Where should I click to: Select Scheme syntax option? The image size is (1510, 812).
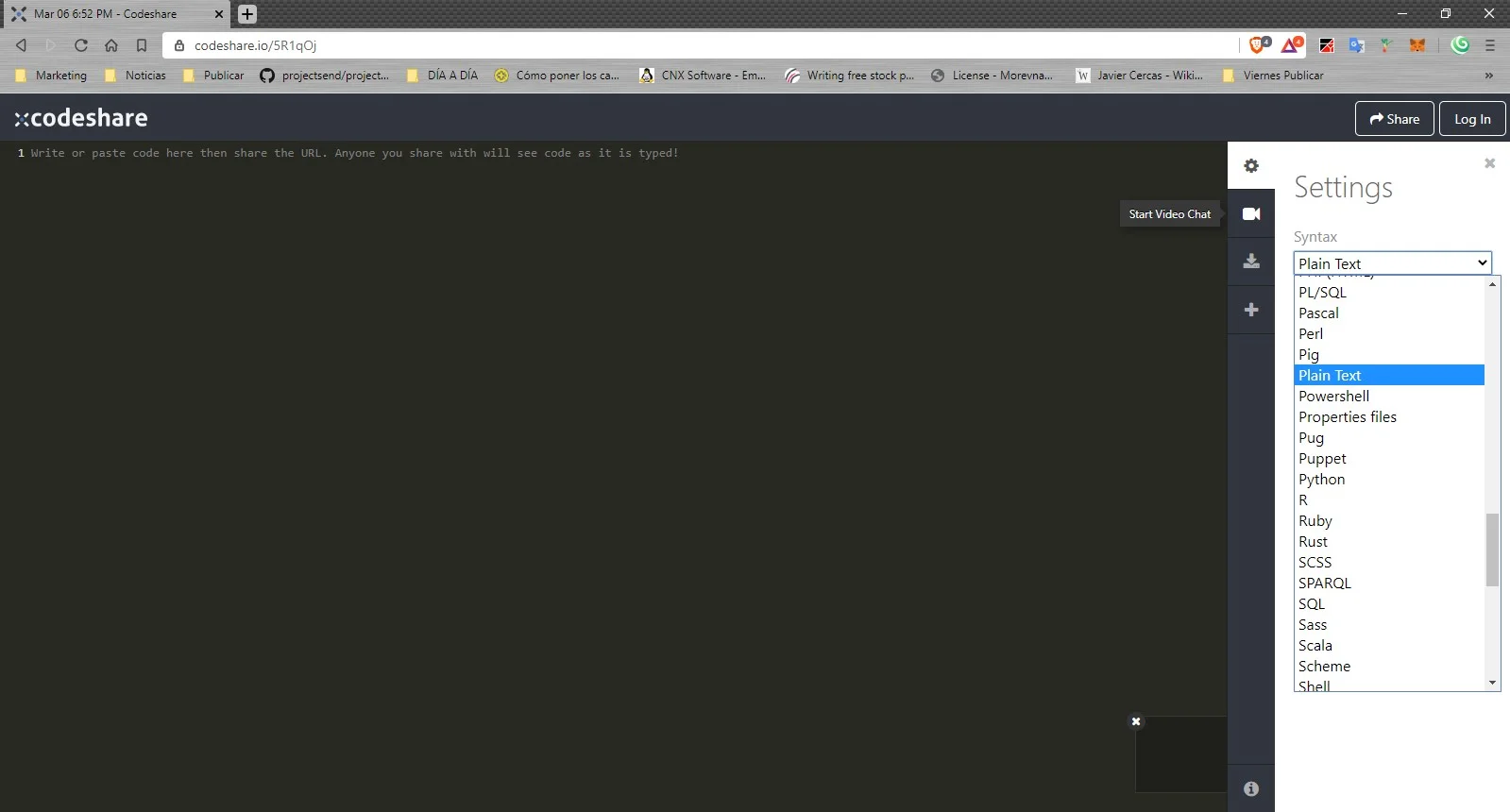(1389, 667)
